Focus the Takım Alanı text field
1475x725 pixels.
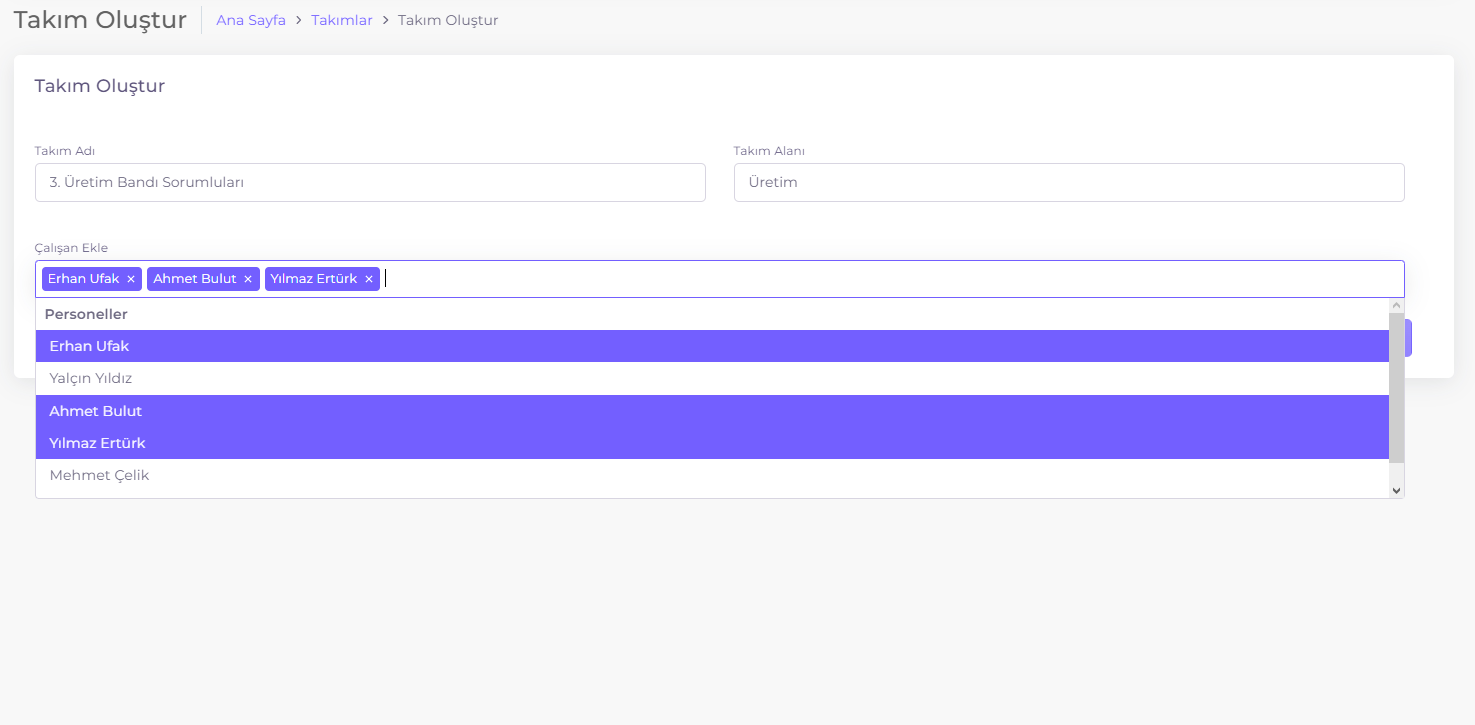click(1068, 183)
